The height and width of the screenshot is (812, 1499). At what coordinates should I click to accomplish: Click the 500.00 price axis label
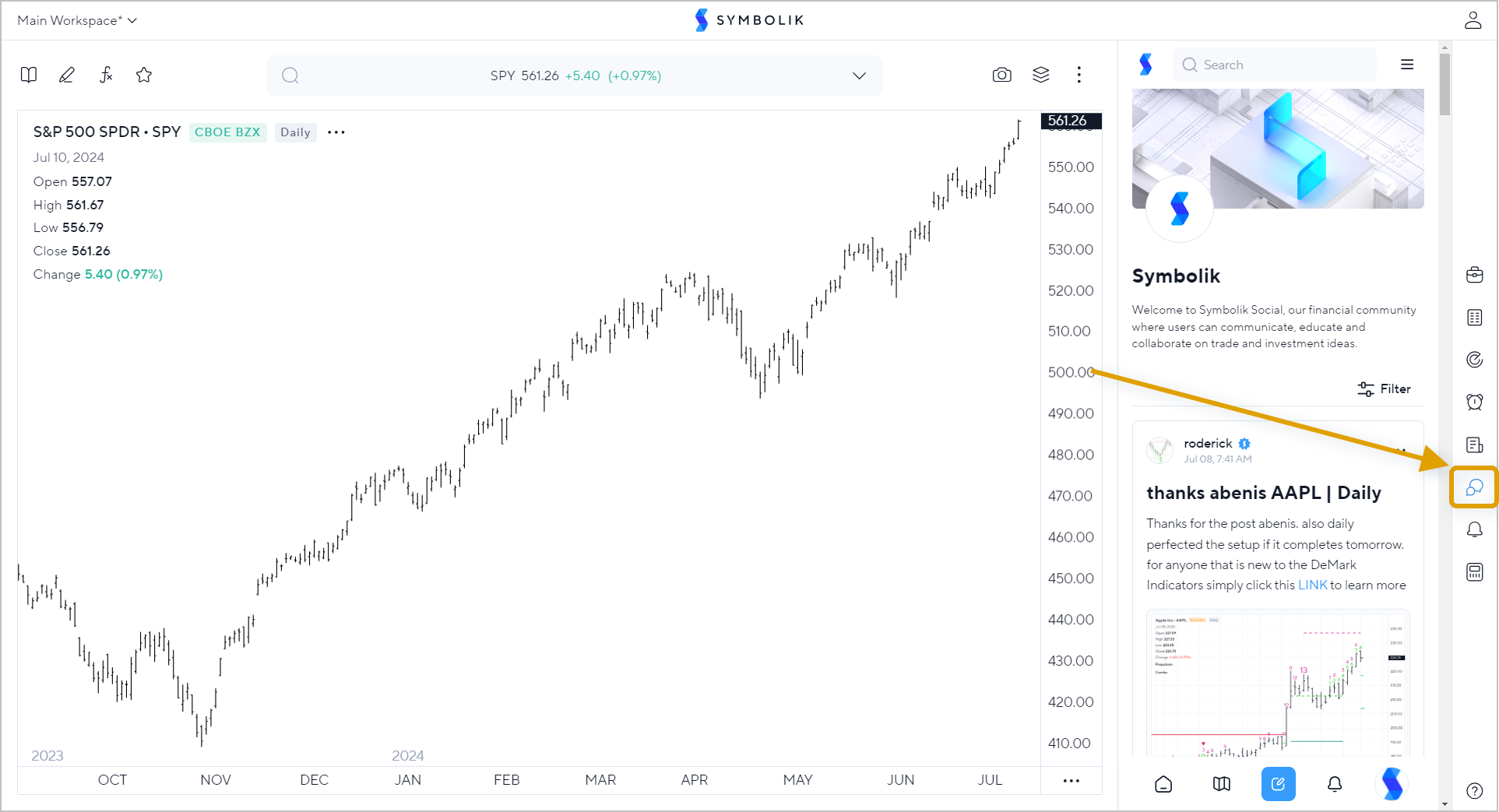click(1071, 372)
